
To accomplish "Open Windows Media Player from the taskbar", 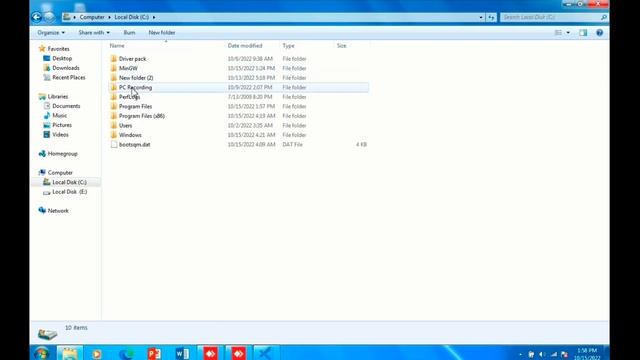I will click(97, 353).
